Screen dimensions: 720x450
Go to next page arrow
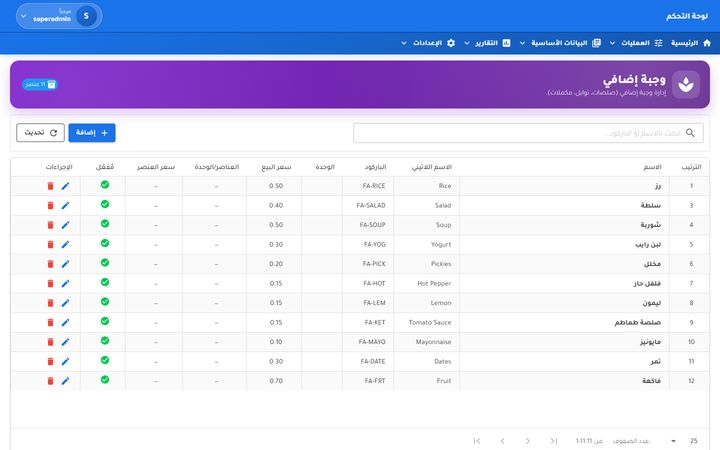502,441
